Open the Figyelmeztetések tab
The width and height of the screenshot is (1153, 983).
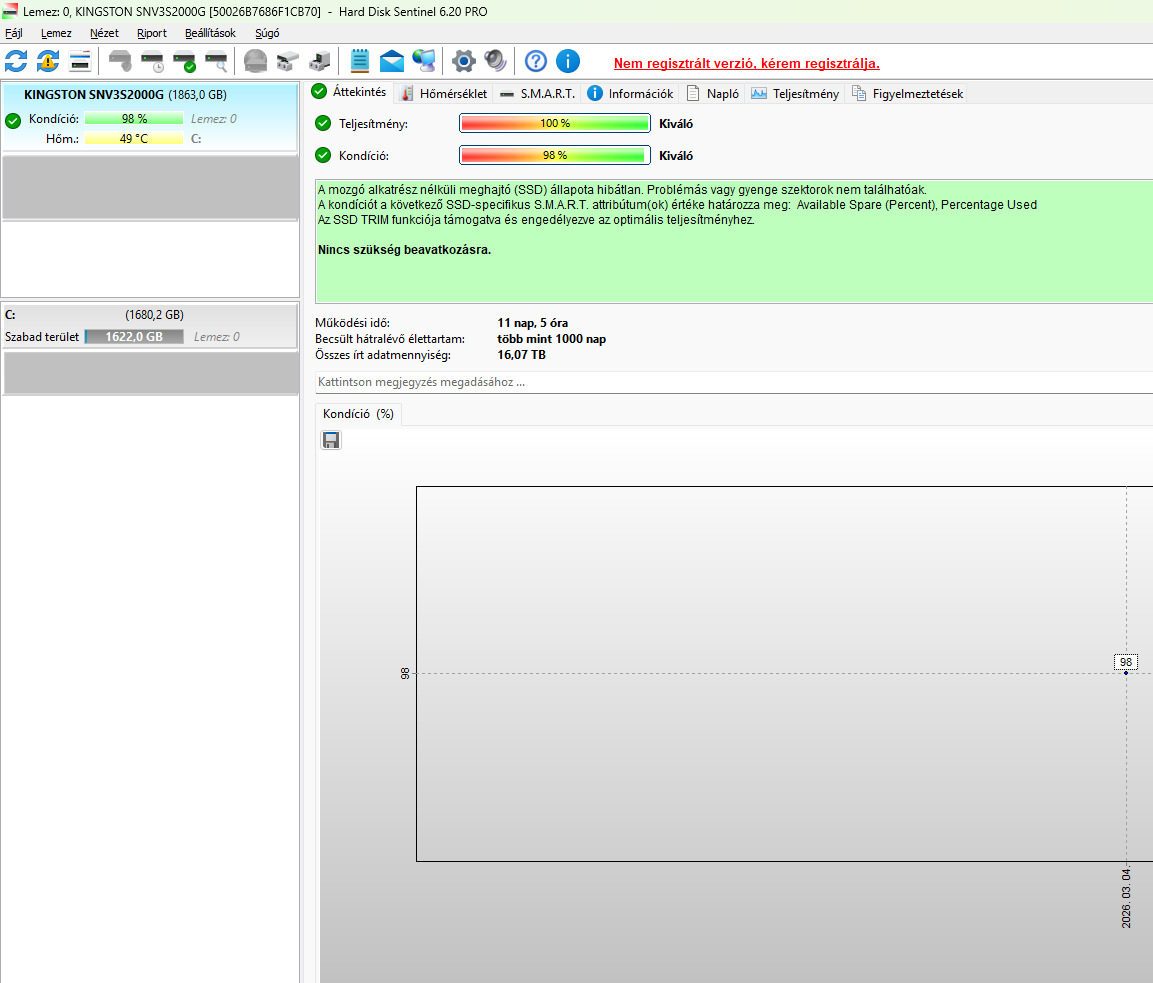tap(907, 93)
